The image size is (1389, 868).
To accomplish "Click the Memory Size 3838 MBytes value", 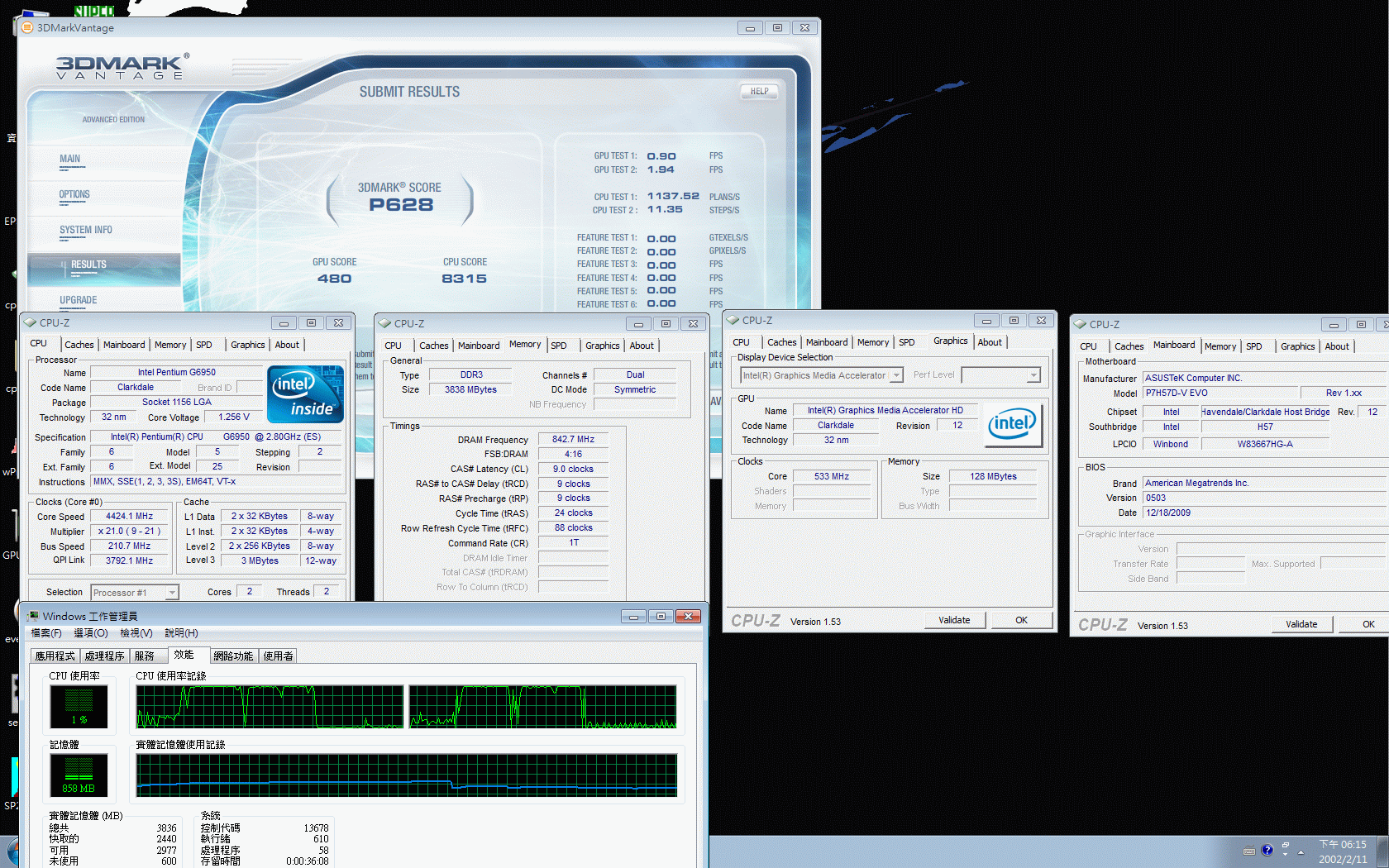I will [470, 389].
